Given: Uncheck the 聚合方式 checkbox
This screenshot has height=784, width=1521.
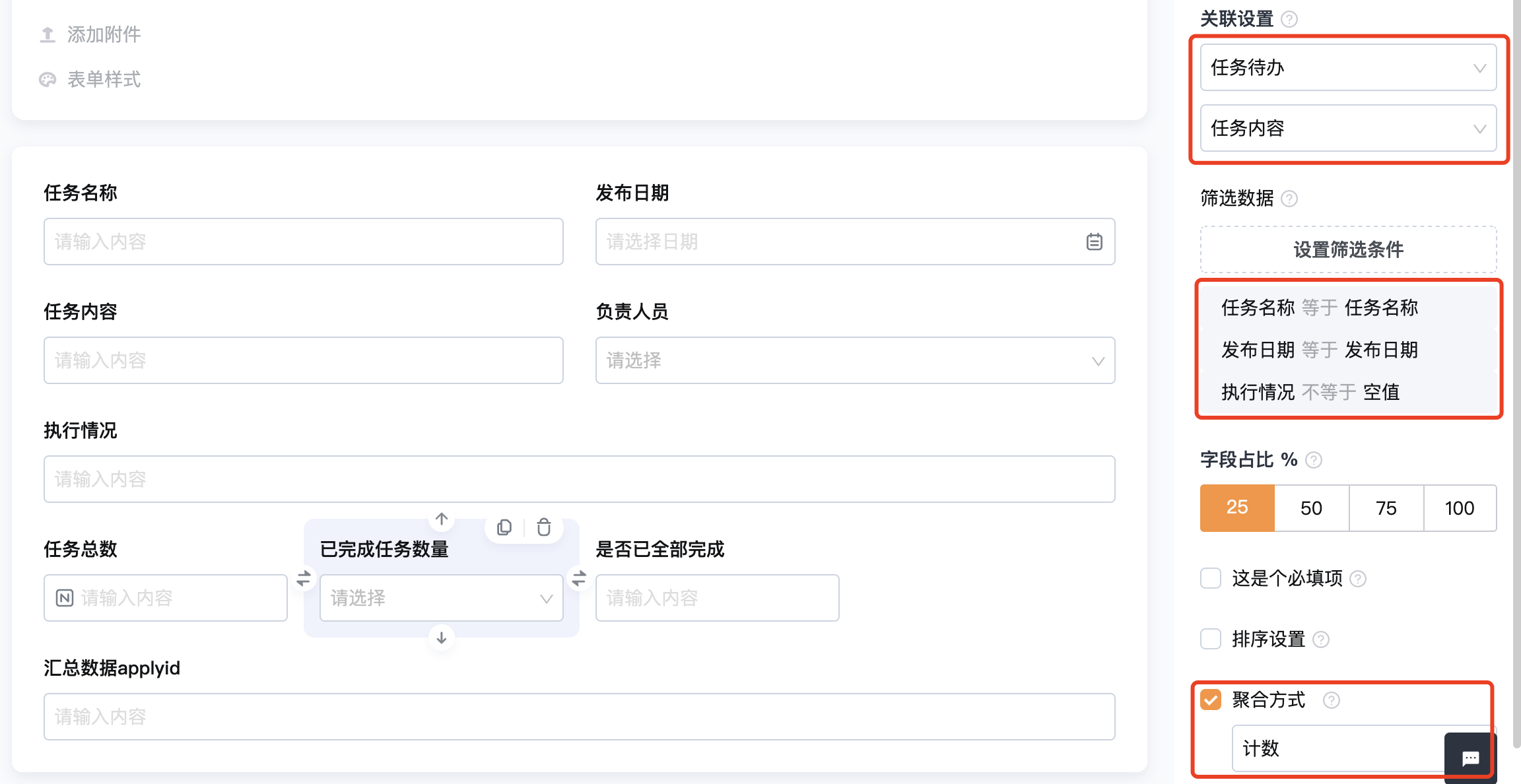Looking at the screenshot, I should (x=1211, y=700).
